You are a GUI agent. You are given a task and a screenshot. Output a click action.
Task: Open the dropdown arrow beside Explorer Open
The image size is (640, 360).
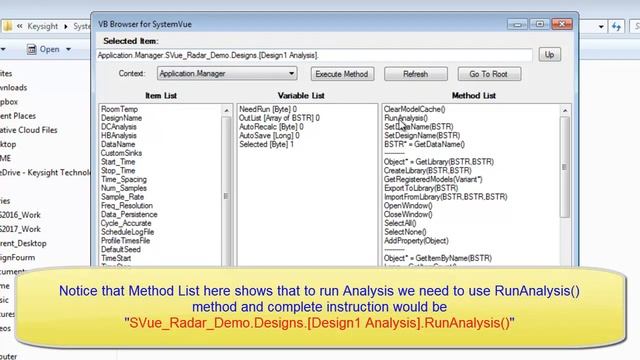pos(69,49)
